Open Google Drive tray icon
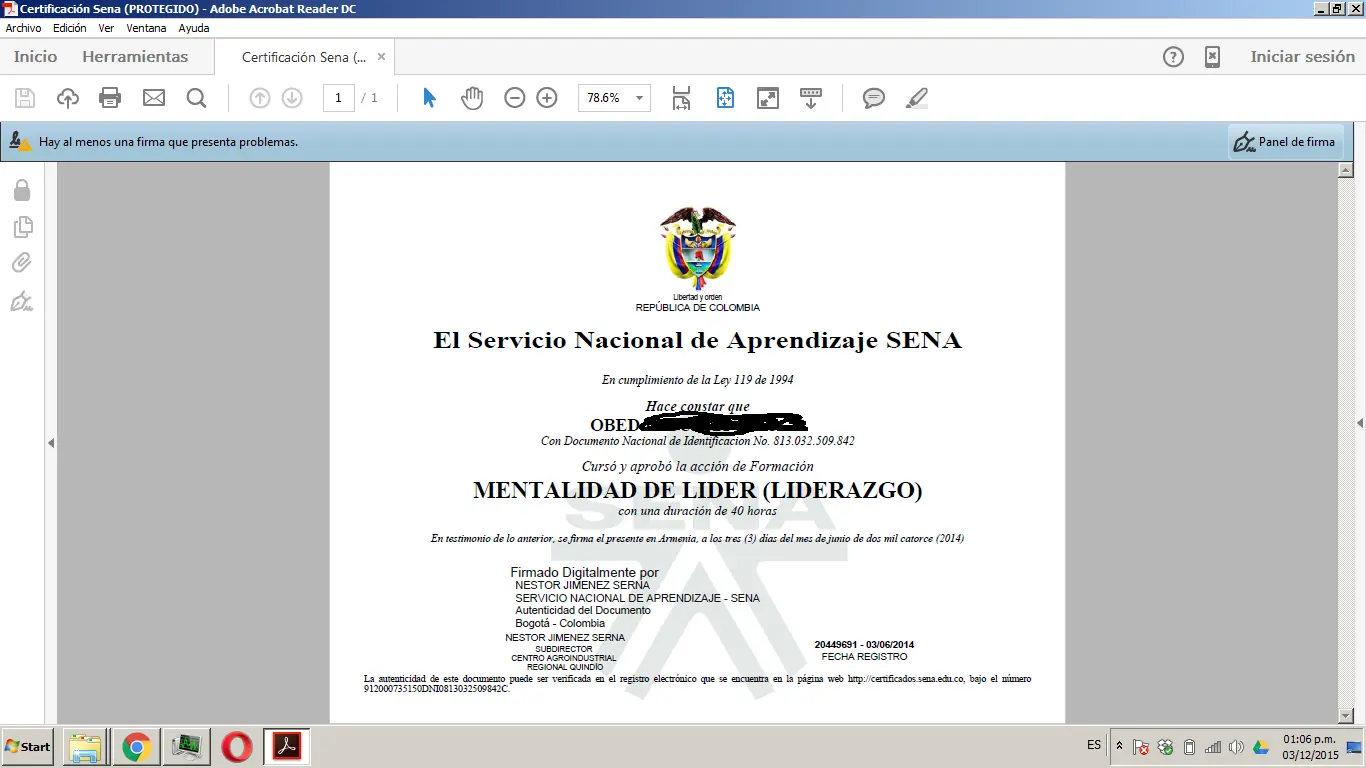Screen dimensions: 1366x768 pos(1261,747)
